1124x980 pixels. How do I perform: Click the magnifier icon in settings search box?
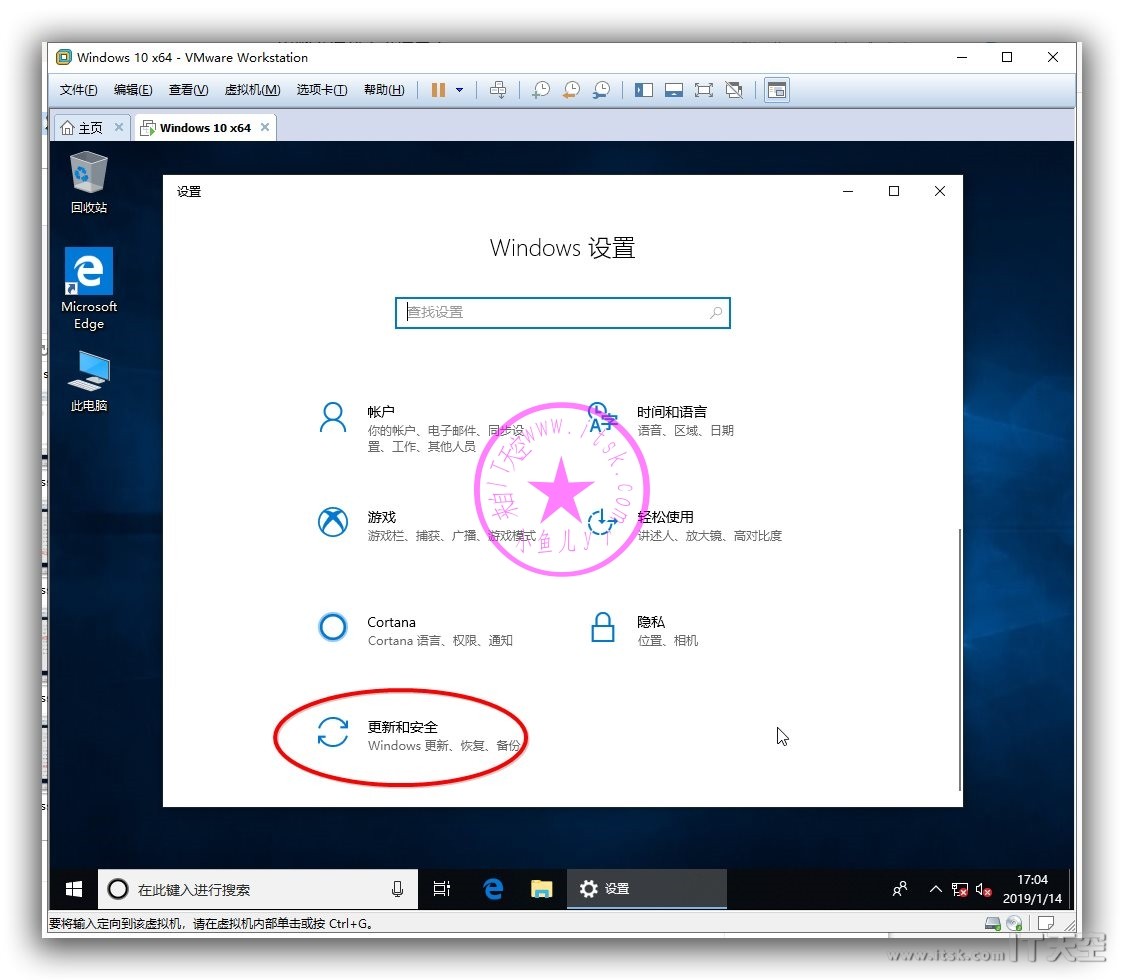715,313
